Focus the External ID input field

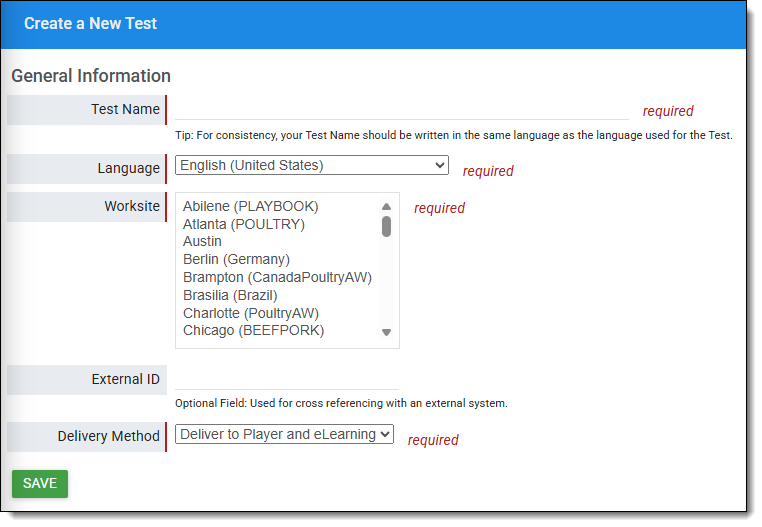[x=287, y=380]
